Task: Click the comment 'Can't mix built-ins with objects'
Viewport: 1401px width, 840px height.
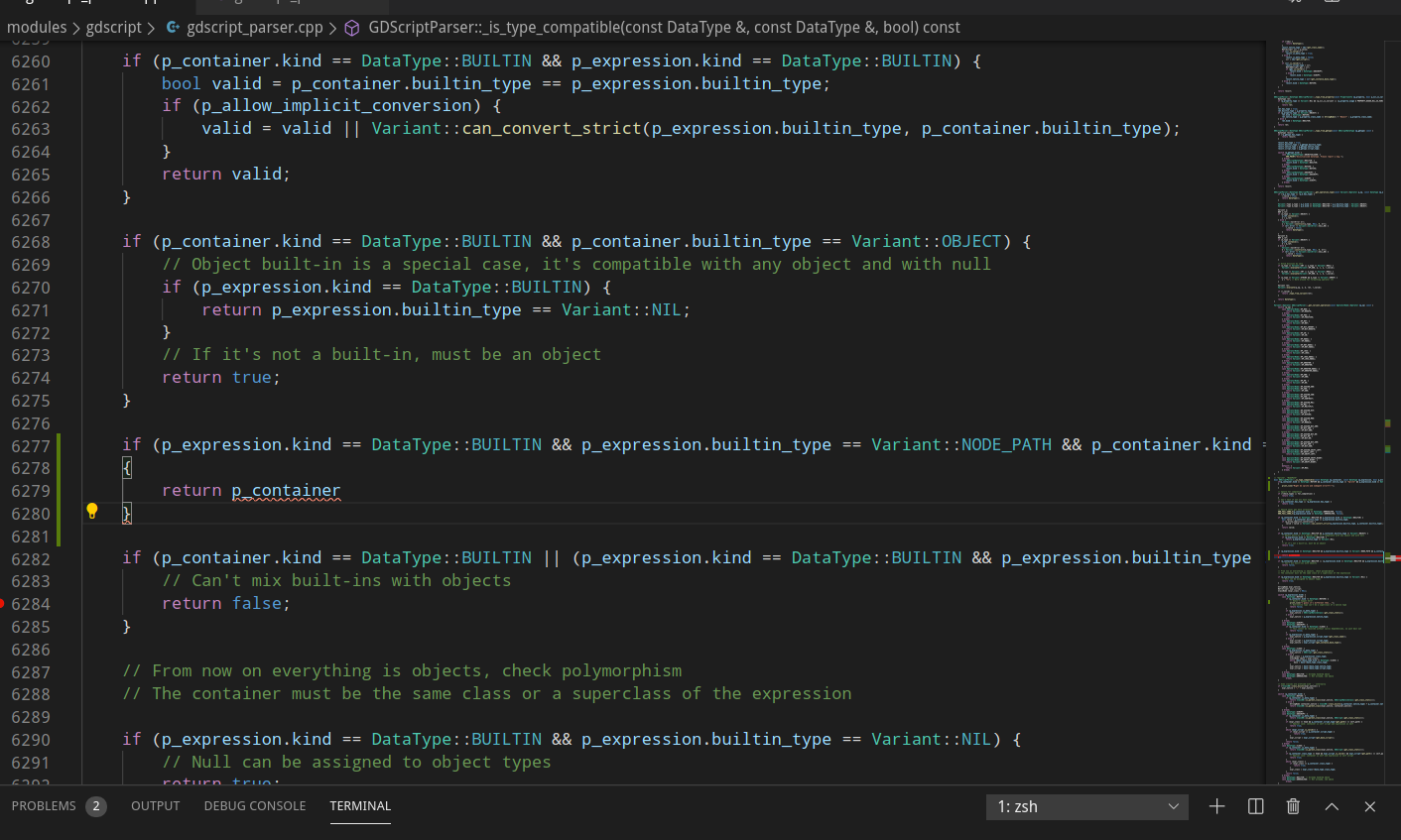Action: tap(336, 580)
